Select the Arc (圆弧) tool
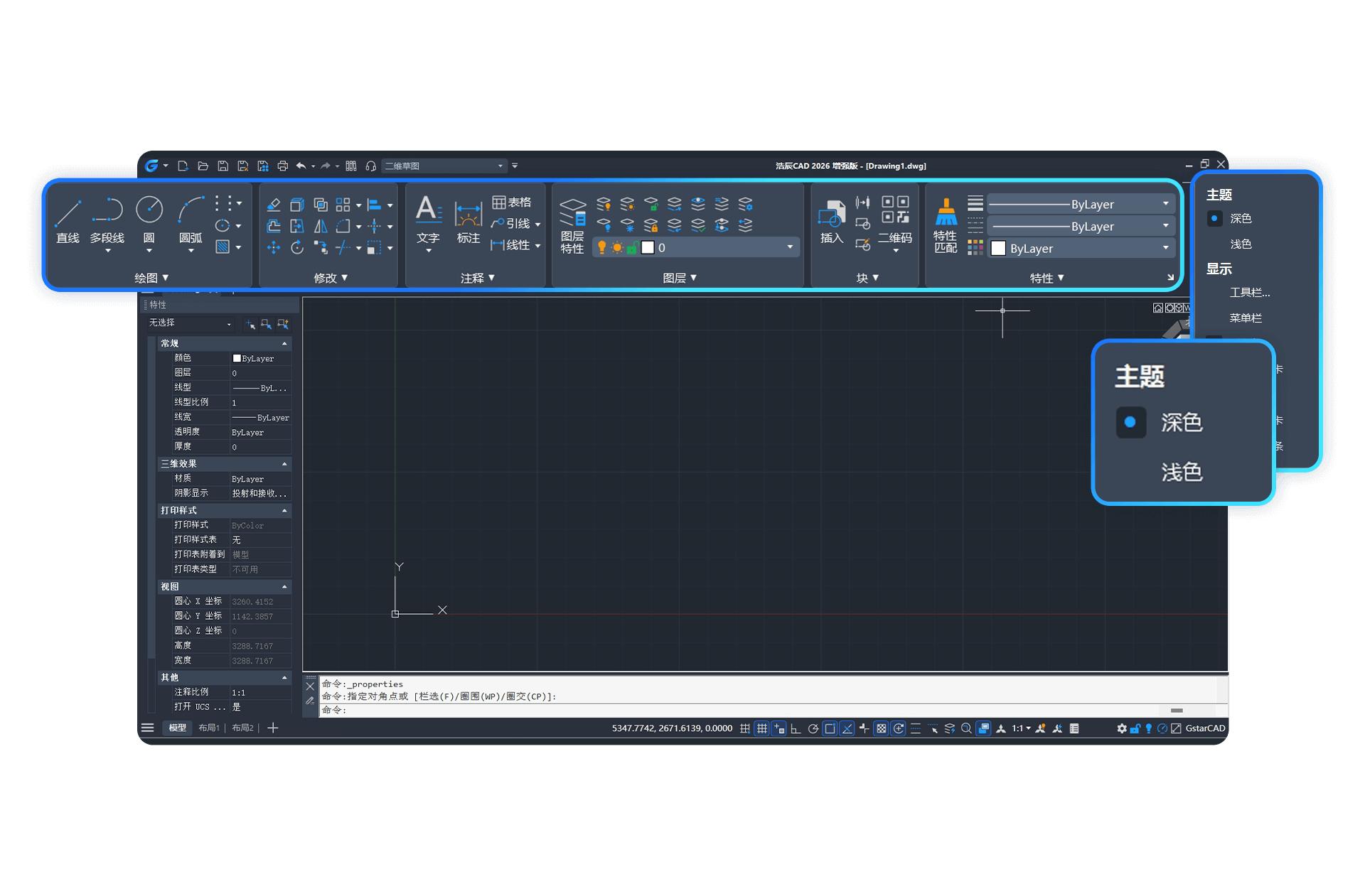This screenshot has width=1365, height=896. coord(191,224)
